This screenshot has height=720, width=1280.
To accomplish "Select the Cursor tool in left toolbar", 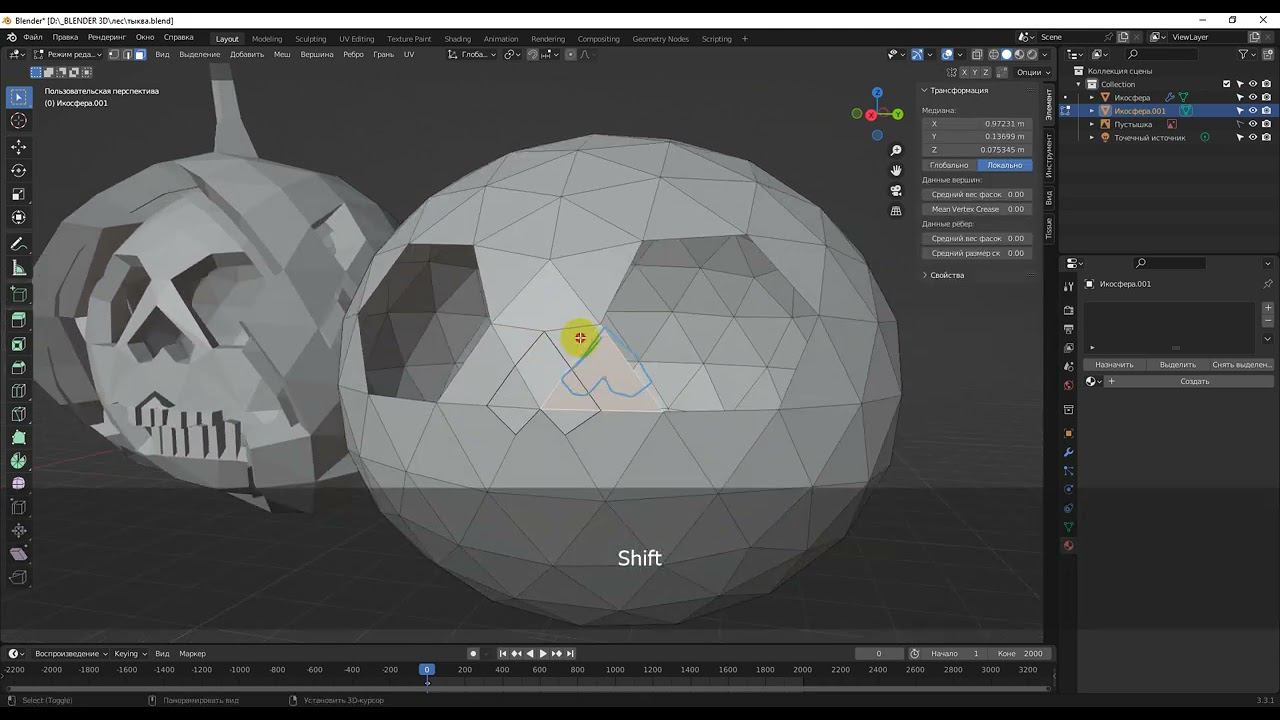I will pyautogui.click(x=19, y=121).
